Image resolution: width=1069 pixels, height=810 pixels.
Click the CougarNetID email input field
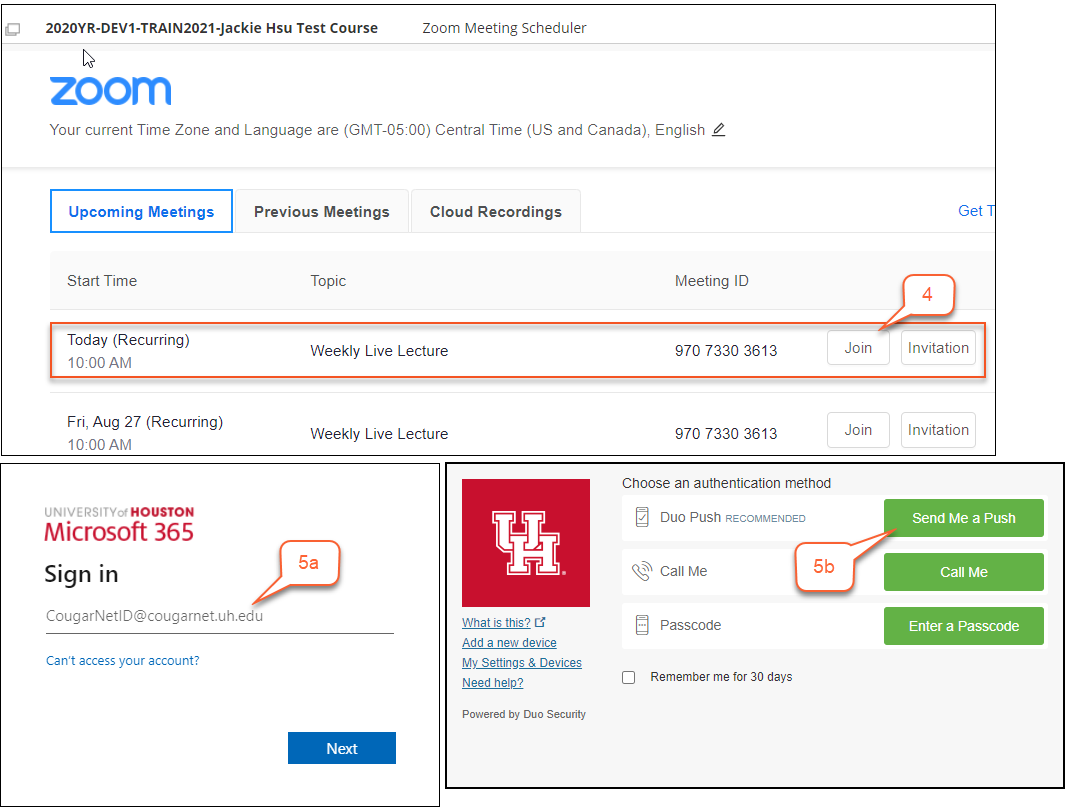point(220,616)
